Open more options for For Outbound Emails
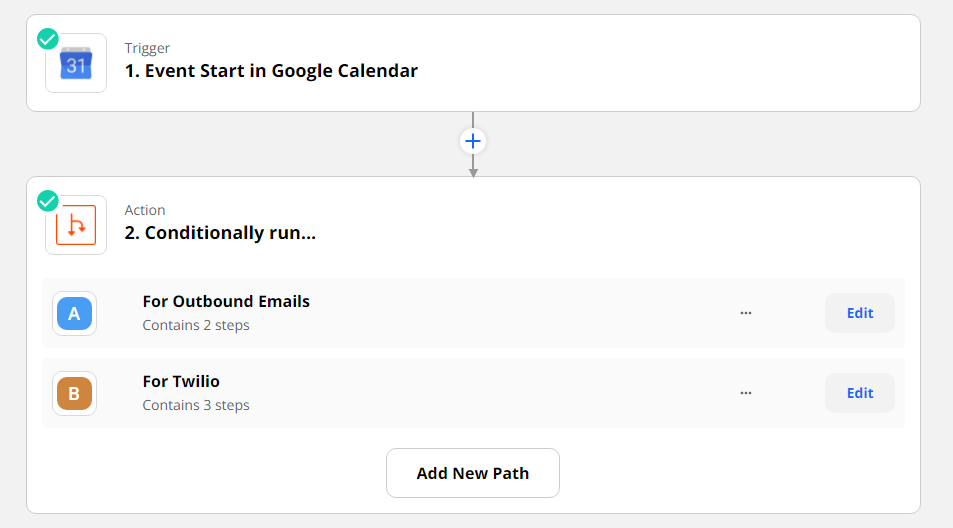 coord(746,313)
